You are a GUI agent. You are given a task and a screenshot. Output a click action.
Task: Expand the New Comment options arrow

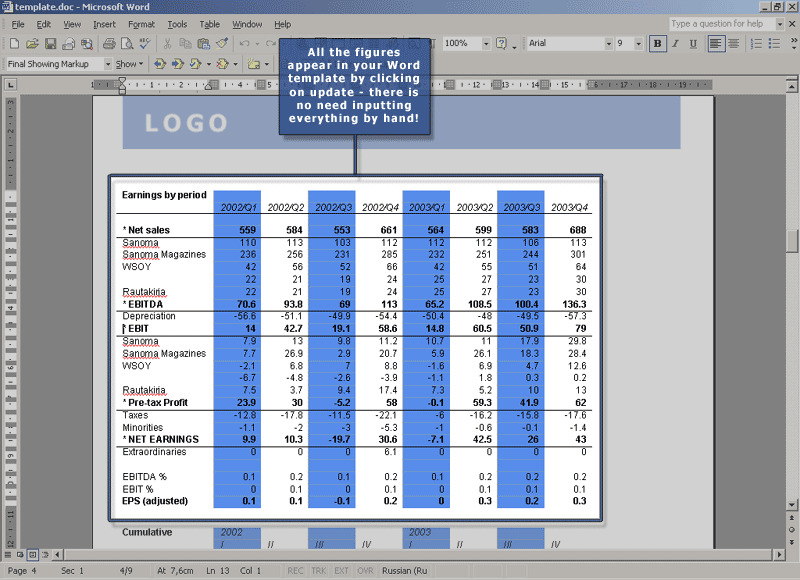(x=266, y=64)
